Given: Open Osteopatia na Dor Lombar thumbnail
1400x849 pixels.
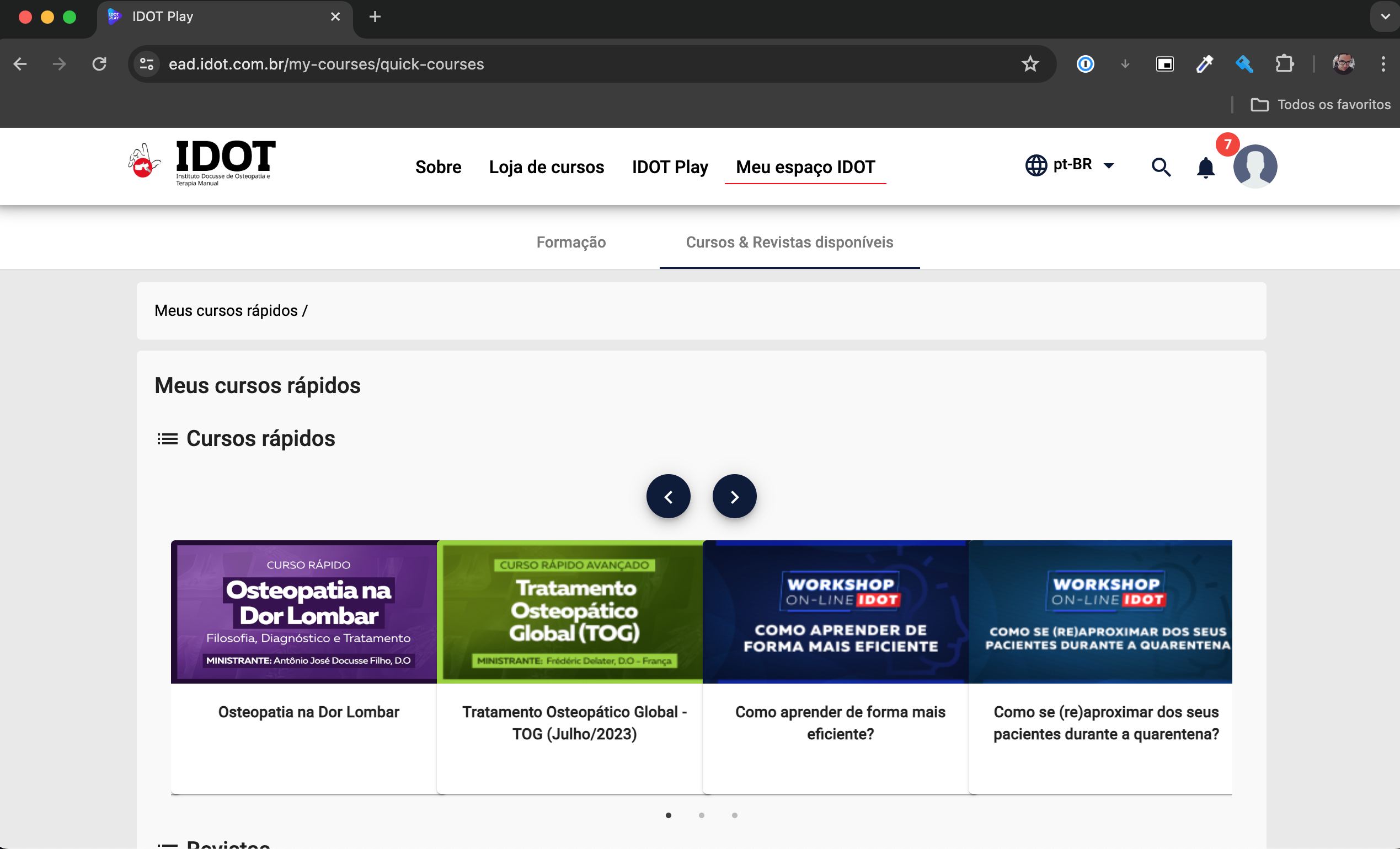Looking at the screenshot, I should (304, 611).
